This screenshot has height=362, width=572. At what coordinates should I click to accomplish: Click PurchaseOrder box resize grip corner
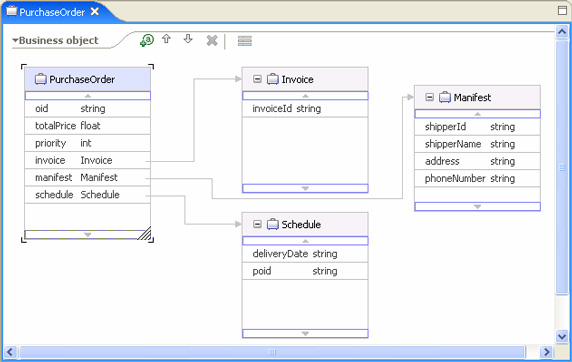coord(145,233)
